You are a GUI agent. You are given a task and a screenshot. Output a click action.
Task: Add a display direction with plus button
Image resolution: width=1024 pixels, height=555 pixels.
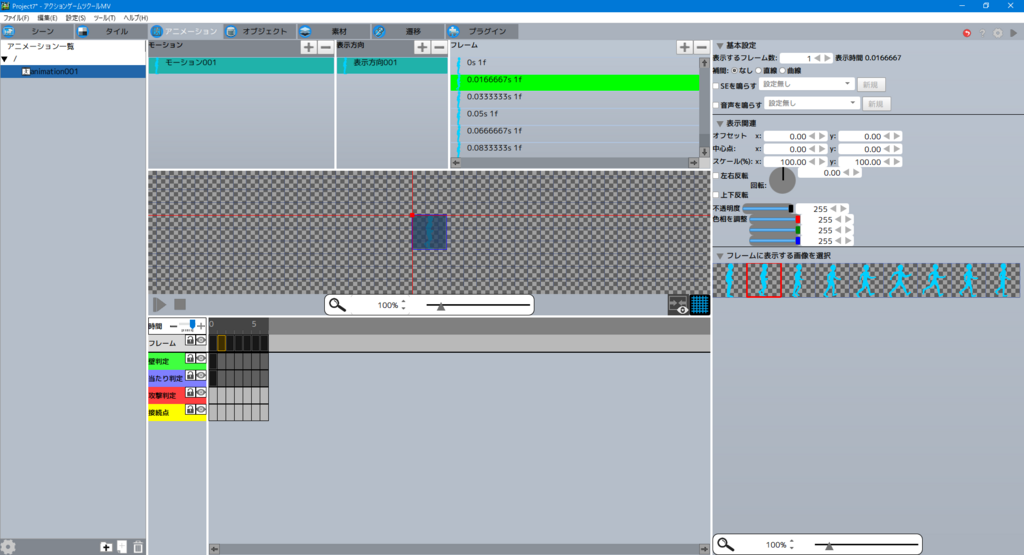pyautogui.click(x=422, y=47)
